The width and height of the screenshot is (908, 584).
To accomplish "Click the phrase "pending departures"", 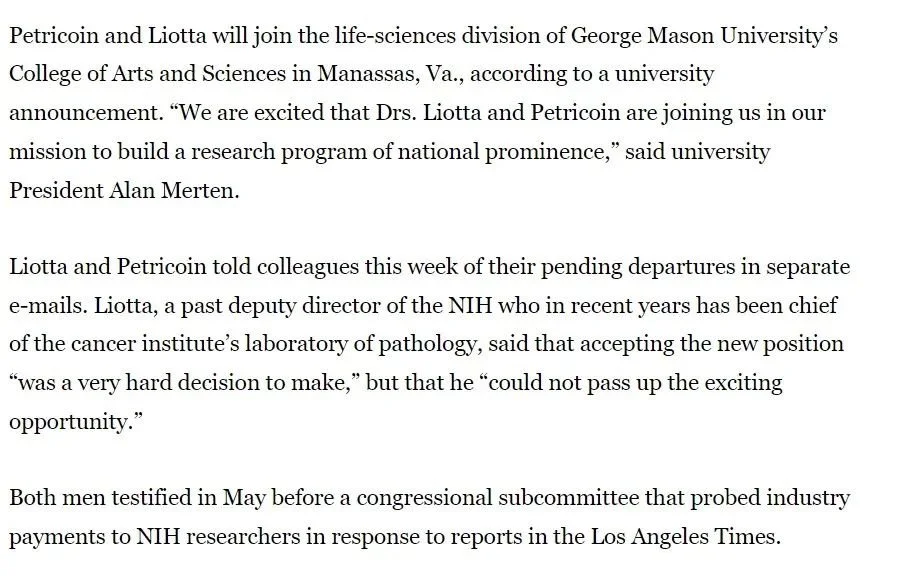I will (x=614, y=268).
